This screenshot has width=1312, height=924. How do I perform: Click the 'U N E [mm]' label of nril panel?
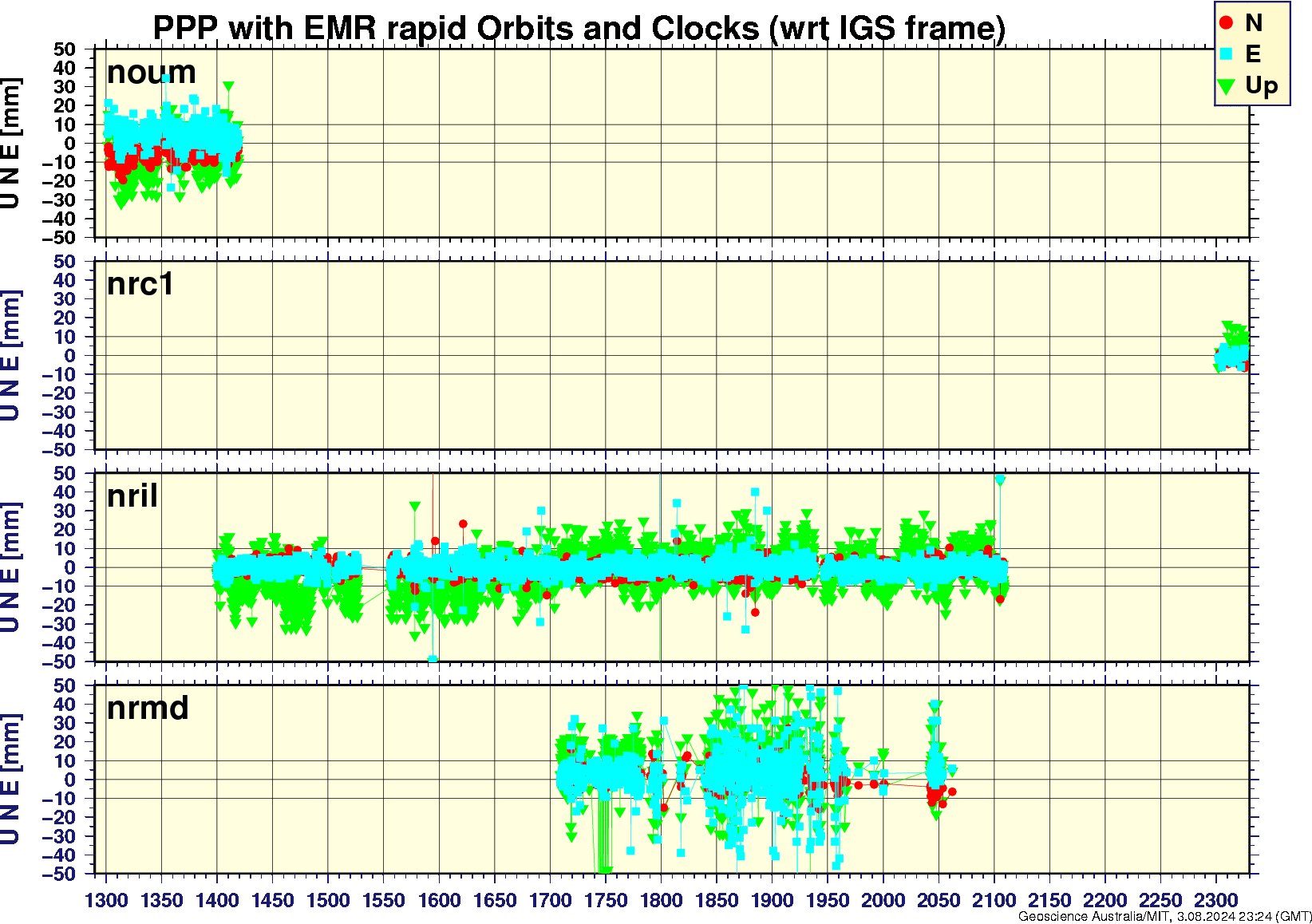click(10, 568)
